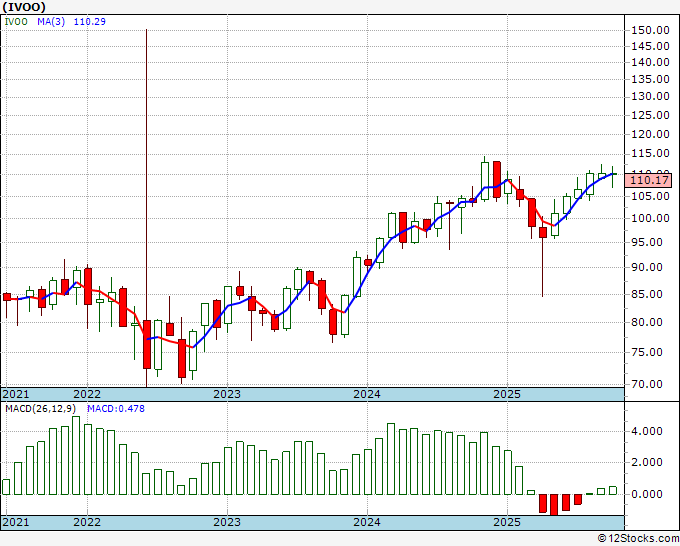680x546 pixels.
Task: Click the 85.00 price axis label
Action: click(x=647, y=294)
